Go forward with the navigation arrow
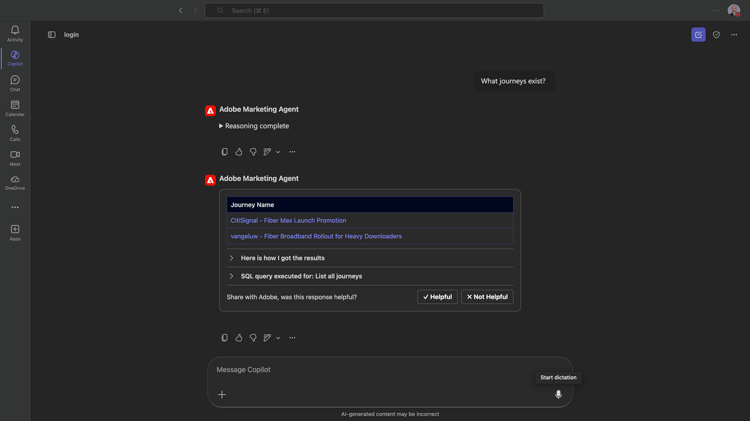This screenshot has width=750, height=421. tap(195, 11)
